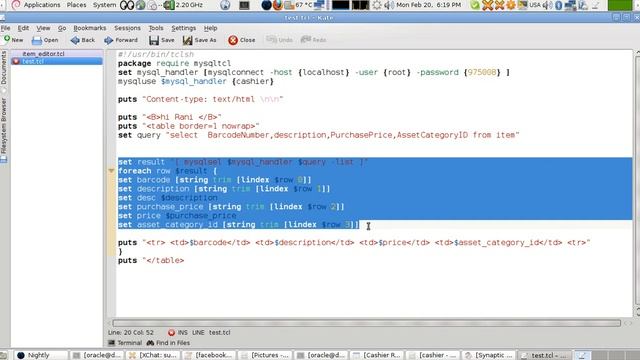Select item_editor.tcl in Documents list
The width and height of the screenshot is (640, 360).
pos(57,53)
